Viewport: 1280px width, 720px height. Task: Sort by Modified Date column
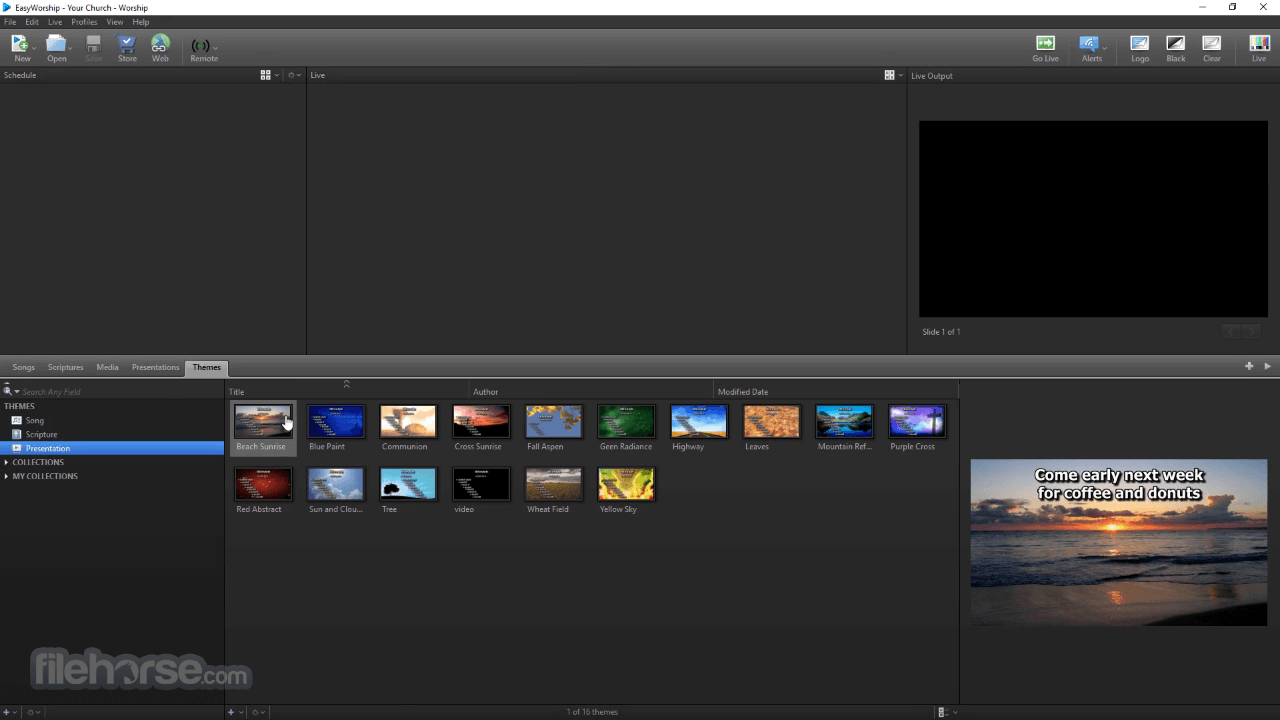(836, 392)
